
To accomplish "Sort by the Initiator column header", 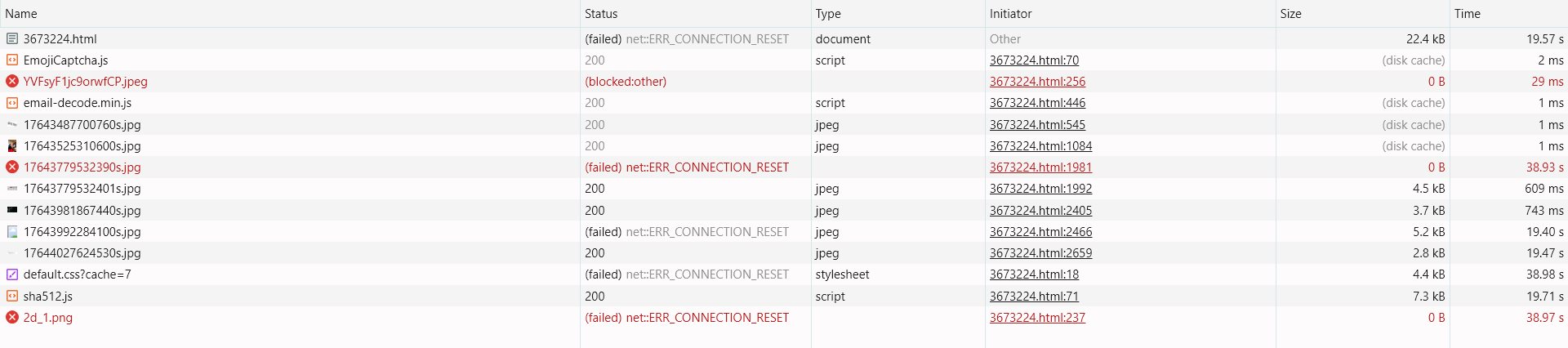I will point(1011,14).
